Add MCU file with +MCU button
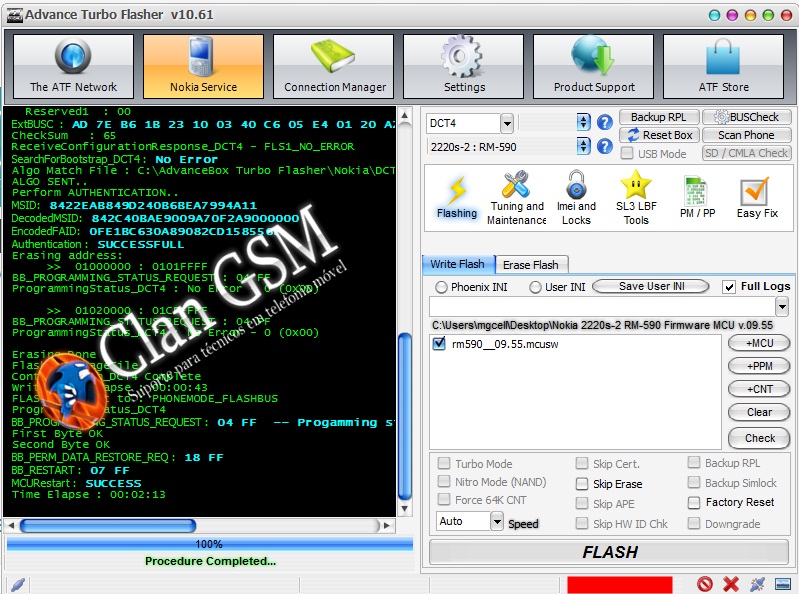Screen dimensions: 799x594 pos(759,343)
